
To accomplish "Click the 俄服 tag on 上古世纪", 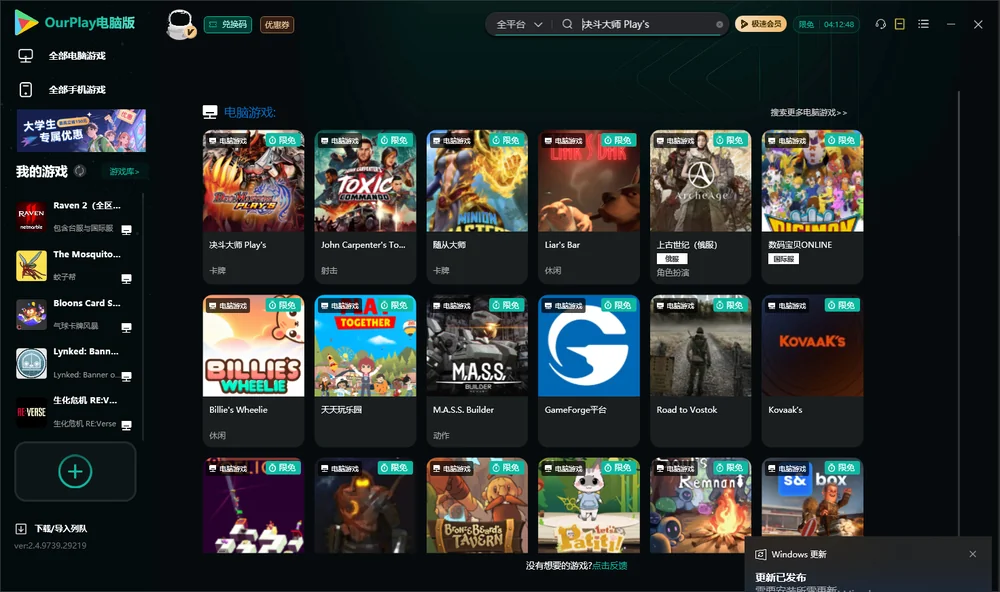I will point(672,259).
